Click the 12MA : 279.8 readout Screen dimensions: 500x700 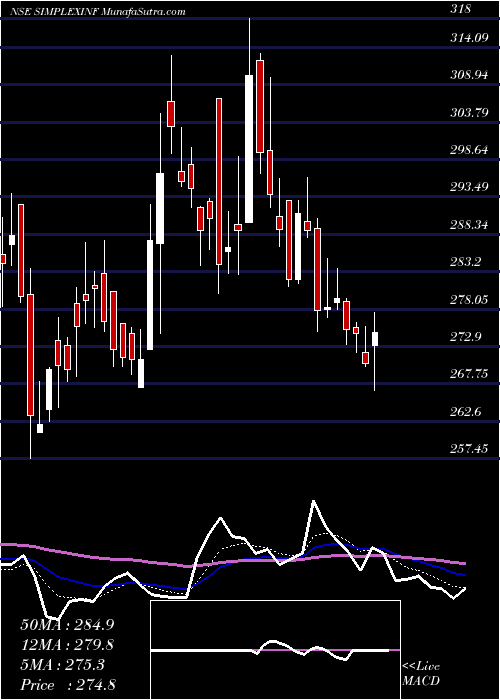tap(67, 645)
